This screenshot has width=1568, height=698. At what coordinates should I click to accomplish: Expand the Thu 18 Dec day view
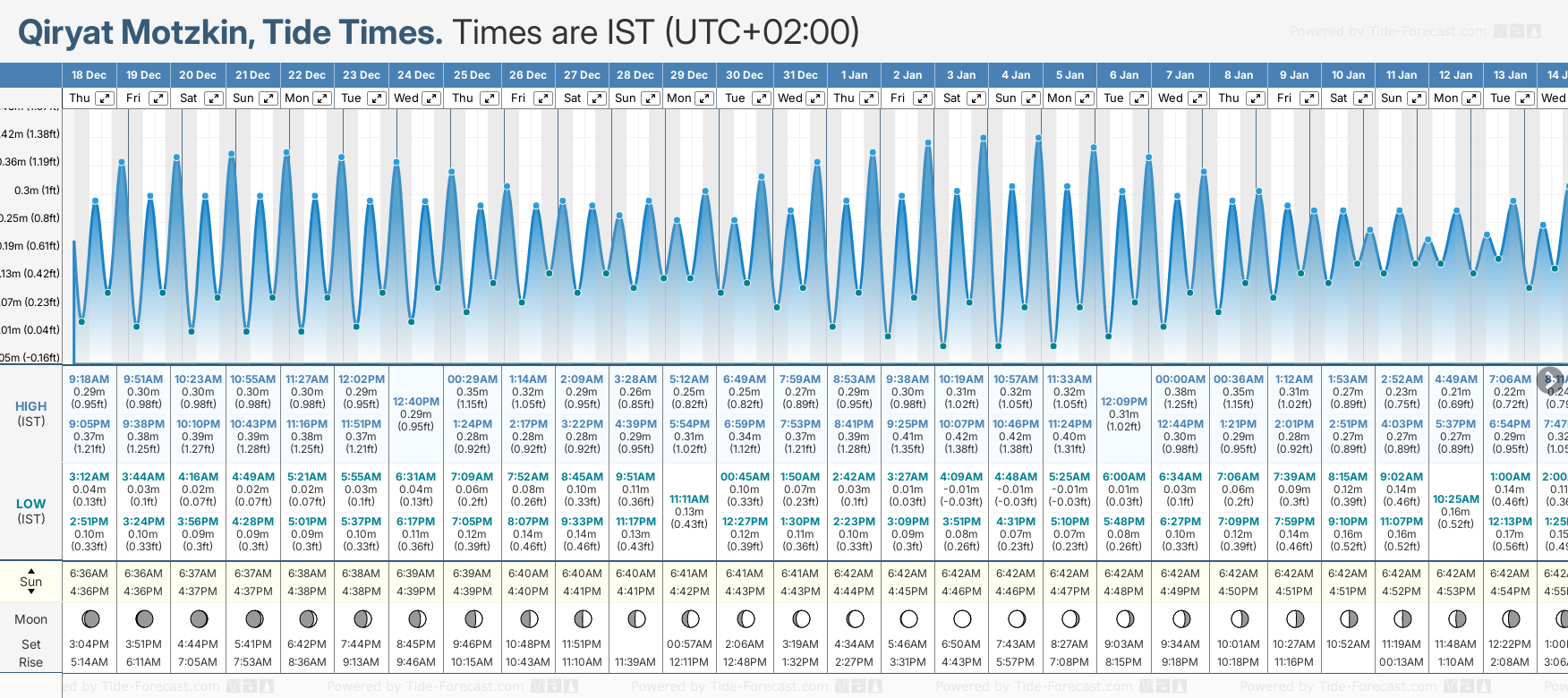click(105, 98)
